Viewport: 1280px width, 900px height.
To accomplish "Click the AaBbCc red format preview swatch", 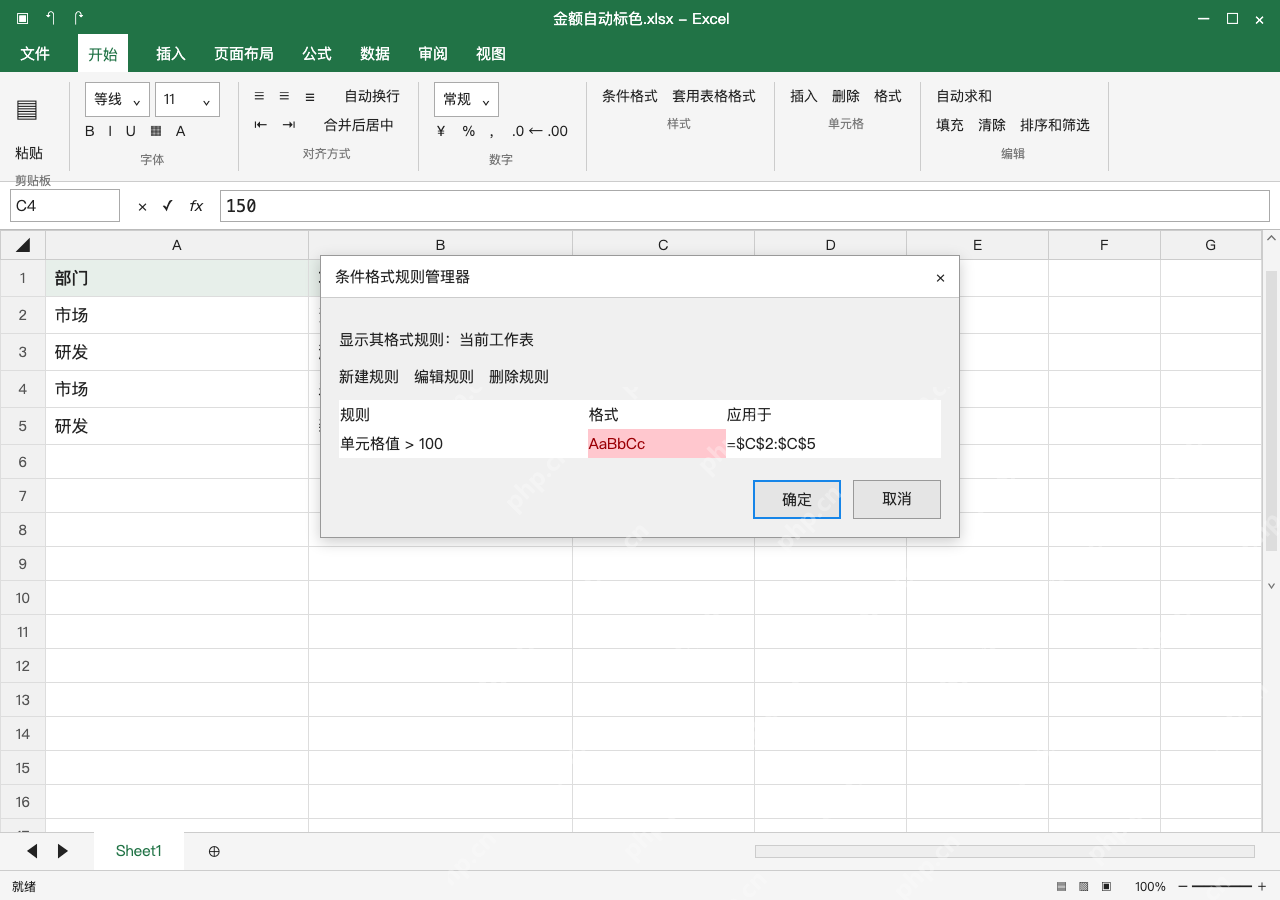I will tap(657, 444).
